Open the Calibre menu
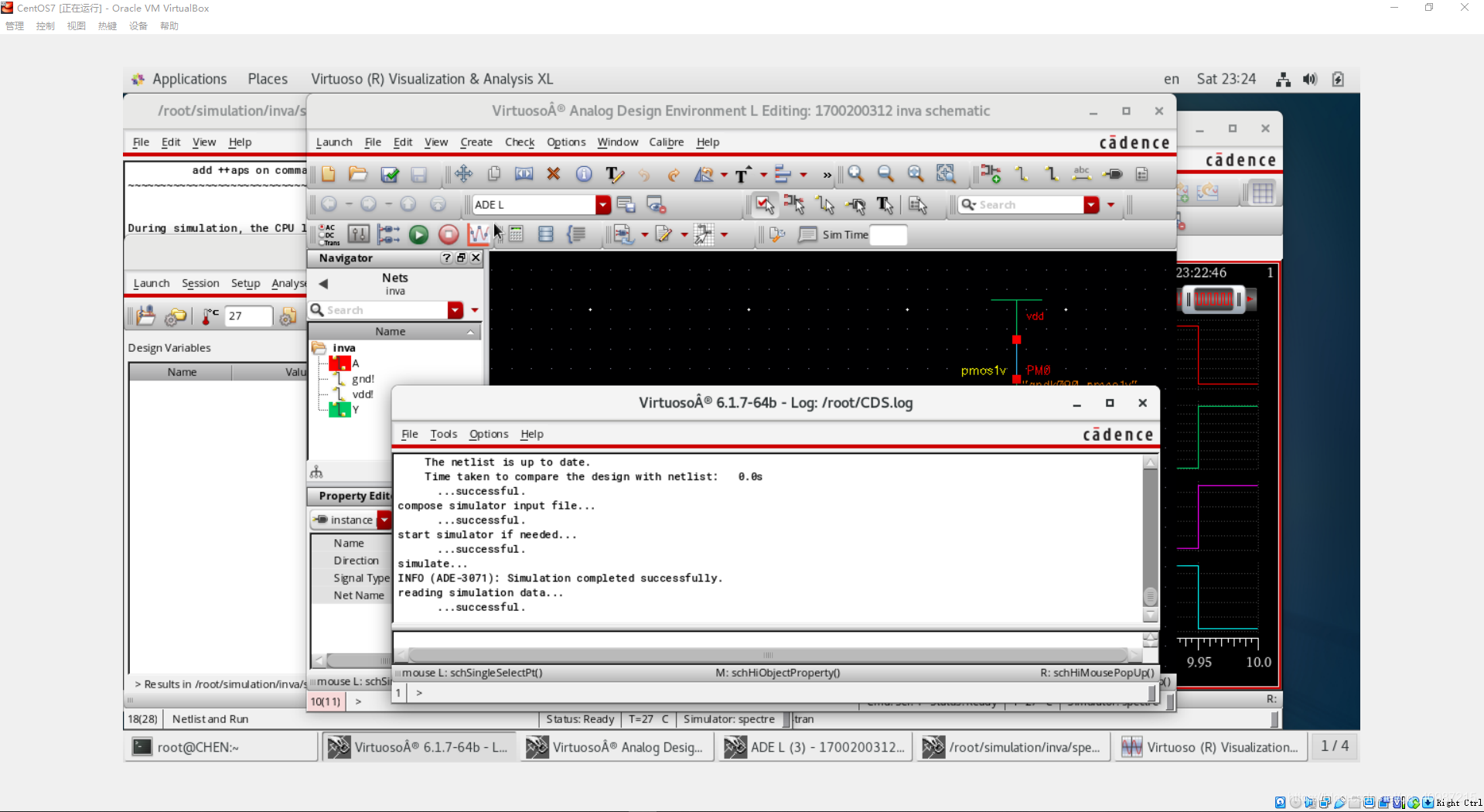The image size is (1484, 812). coord(666,142)
